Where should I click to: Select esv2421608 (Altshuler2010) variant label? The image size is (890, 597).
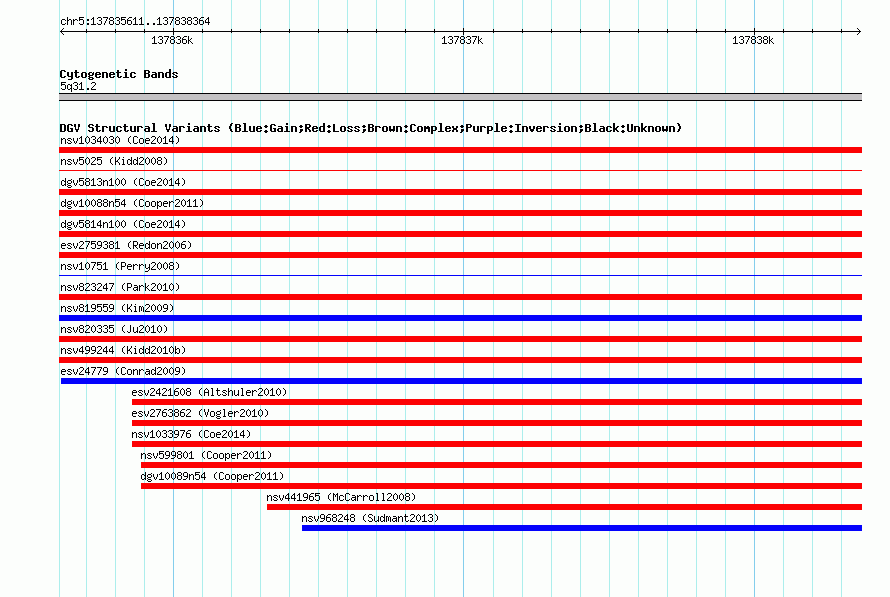pos(209,392)
